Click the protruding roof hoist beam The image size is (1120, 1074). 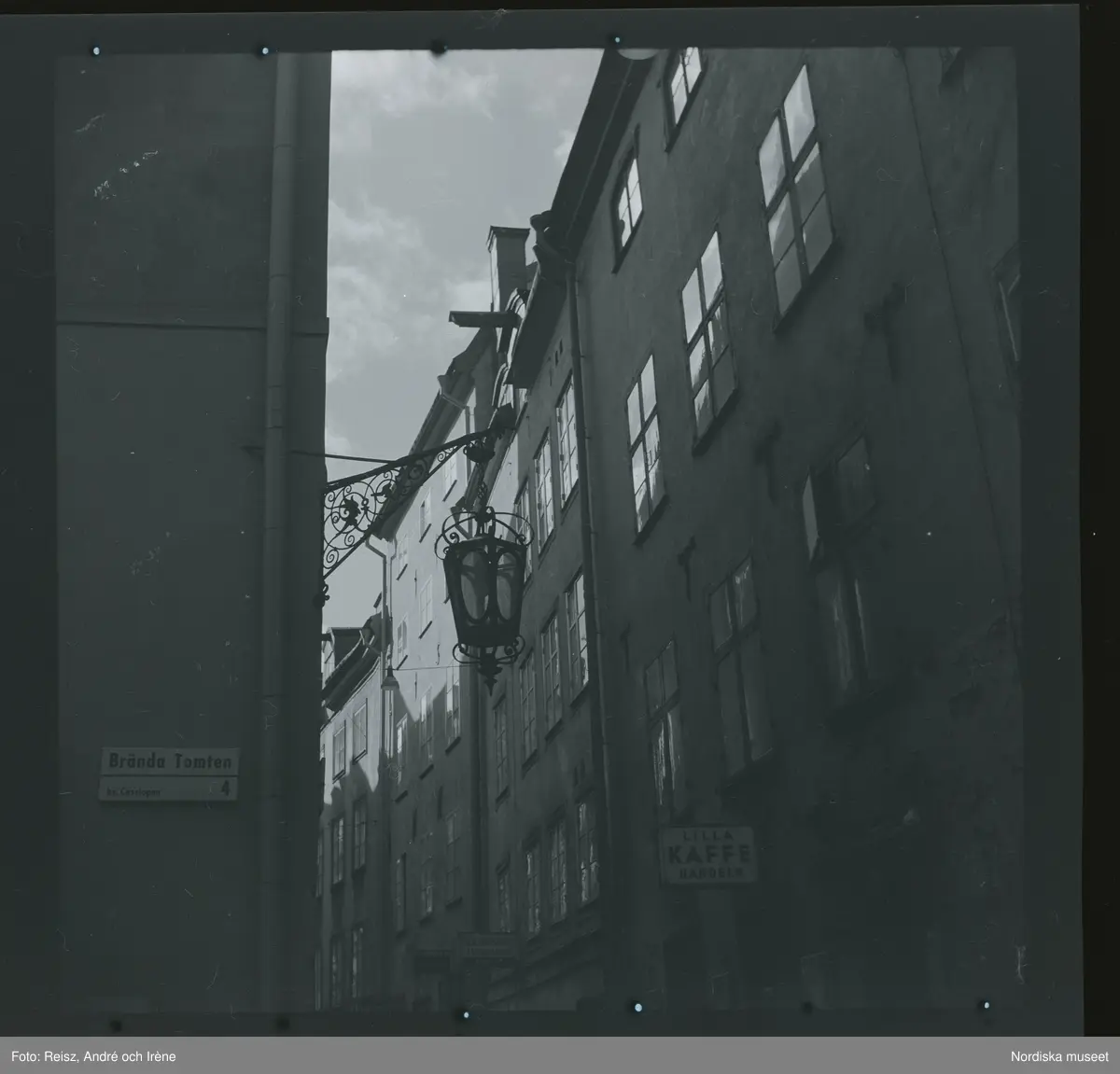[x=483, y=318]
